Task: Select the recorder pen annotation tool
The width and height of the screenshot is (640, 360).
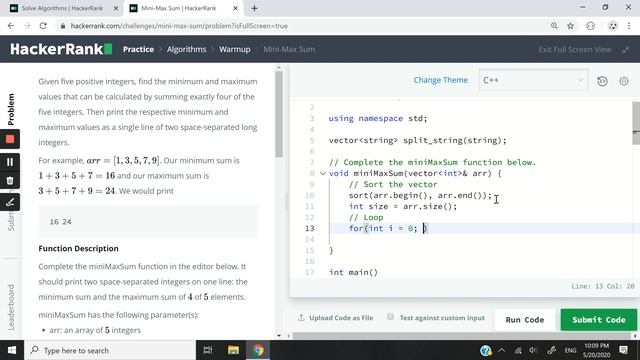Action: pyautogui.click(x=10, y=202)
